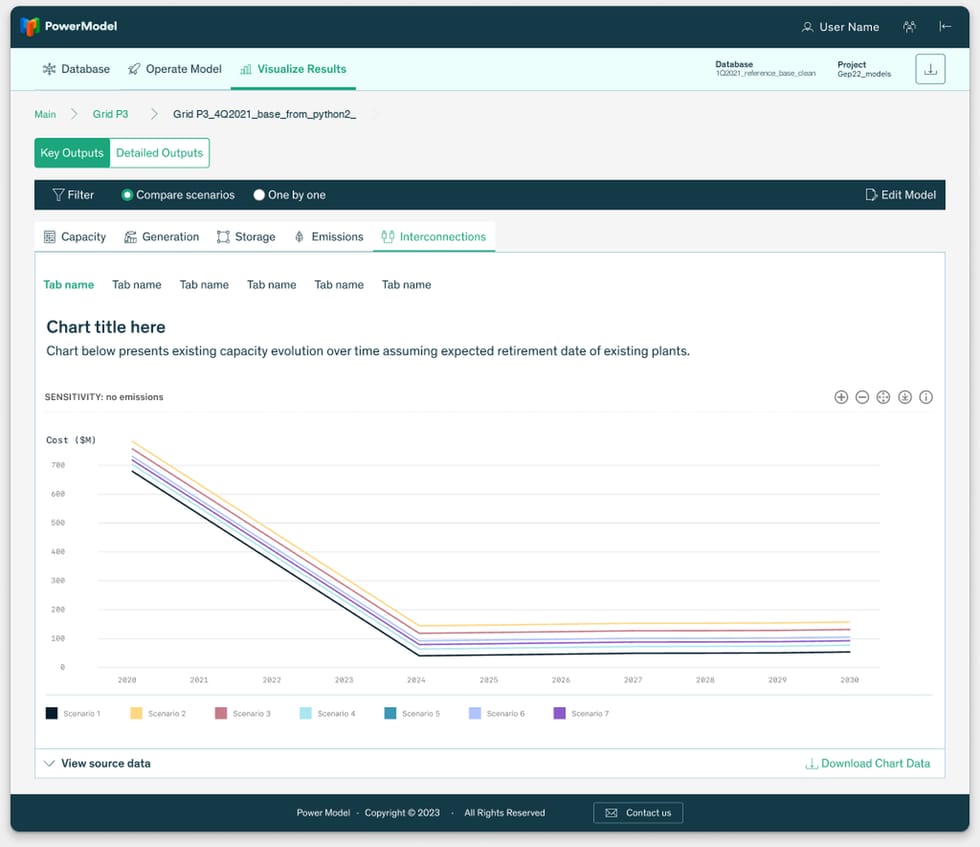Image resolution: width=980 pixels, height=847 pixels.
Task: Open the Capacity tab
Action: coord(75,237)
